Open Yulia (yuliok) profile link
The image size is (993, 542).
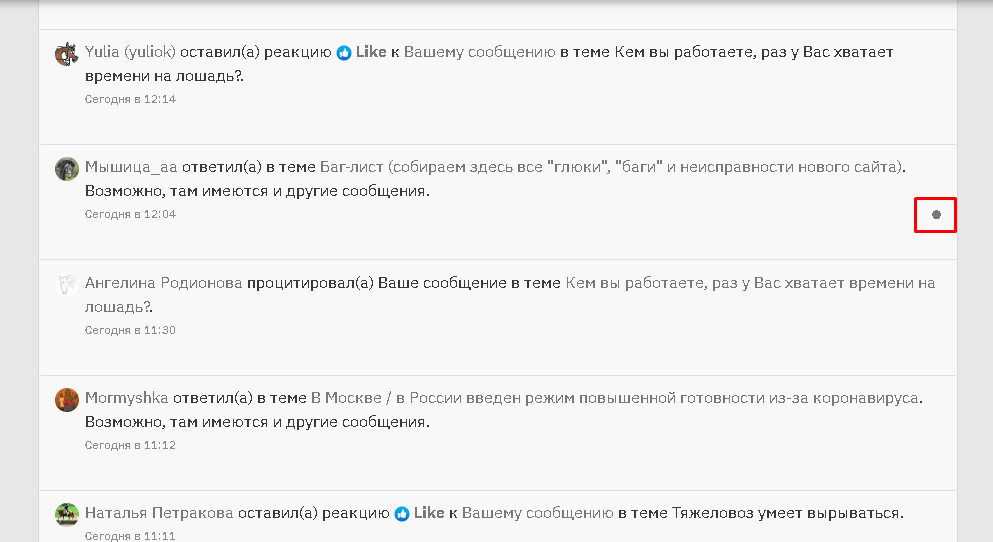(130, 52)
